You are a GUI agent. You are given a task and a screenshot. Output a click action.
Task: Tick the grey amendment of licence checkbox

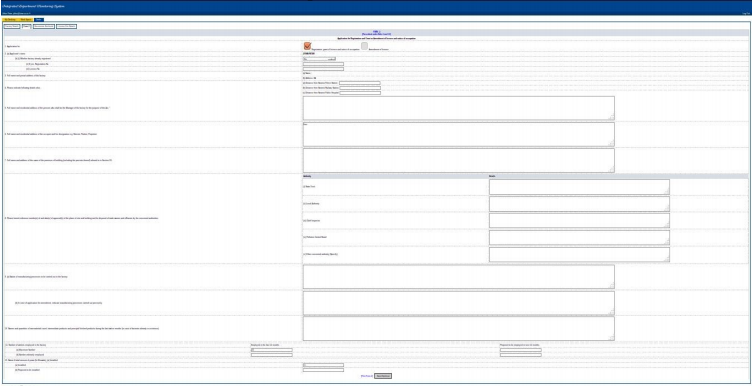point(364,46)
